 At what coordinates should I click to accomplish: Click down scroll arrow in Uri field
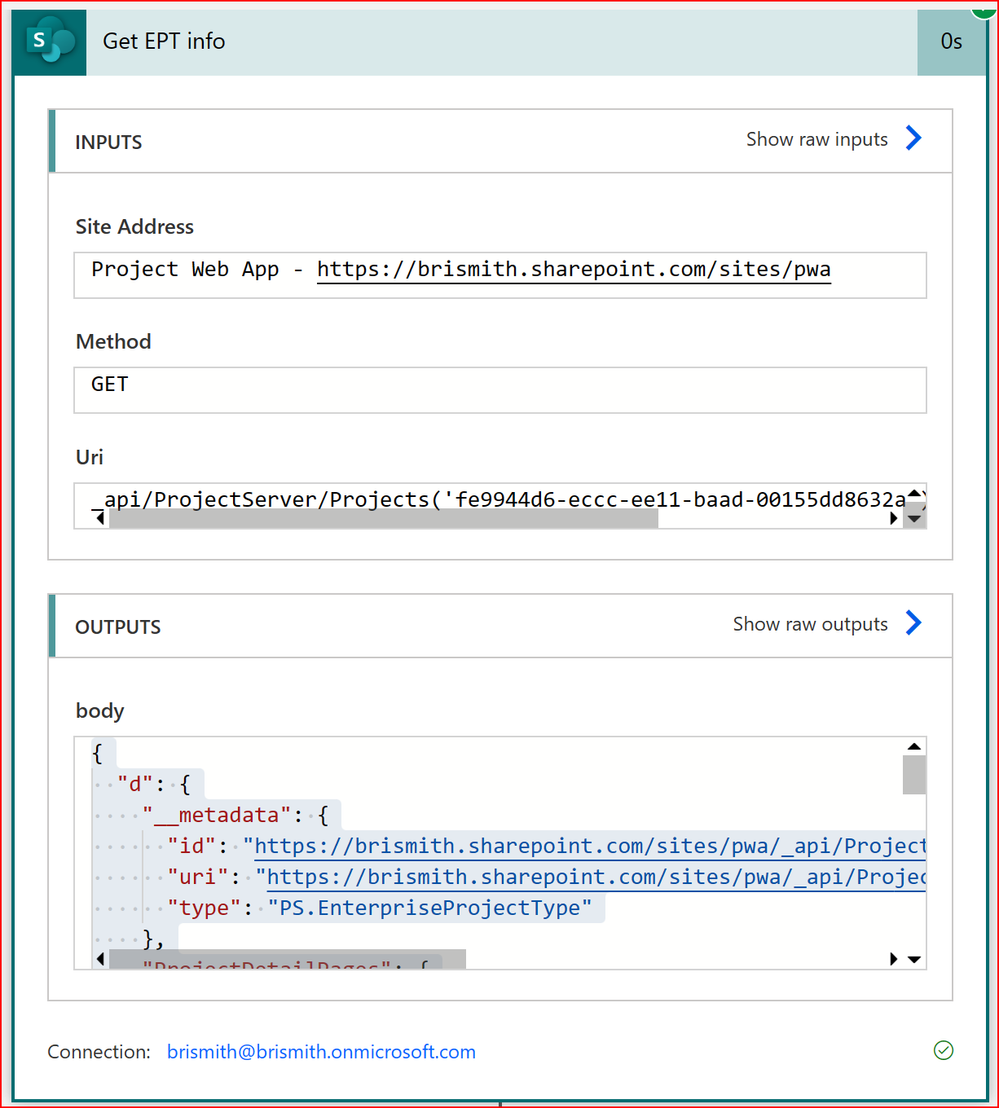tap(915, 519)
